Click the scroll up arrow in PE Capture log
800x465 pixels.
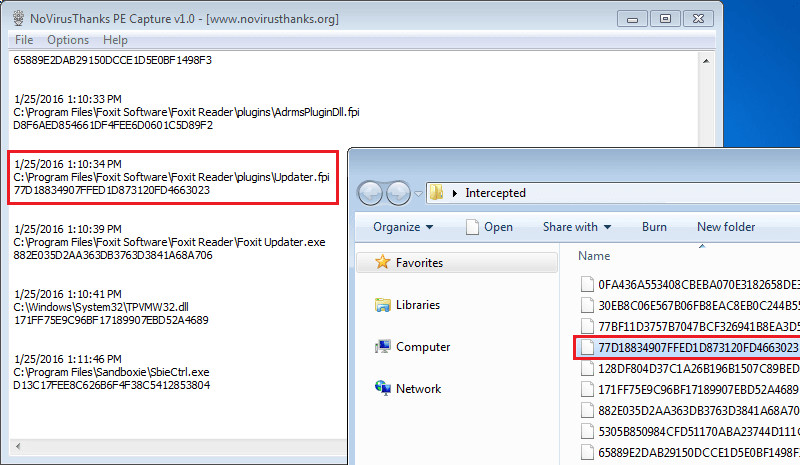coord(706,61)
